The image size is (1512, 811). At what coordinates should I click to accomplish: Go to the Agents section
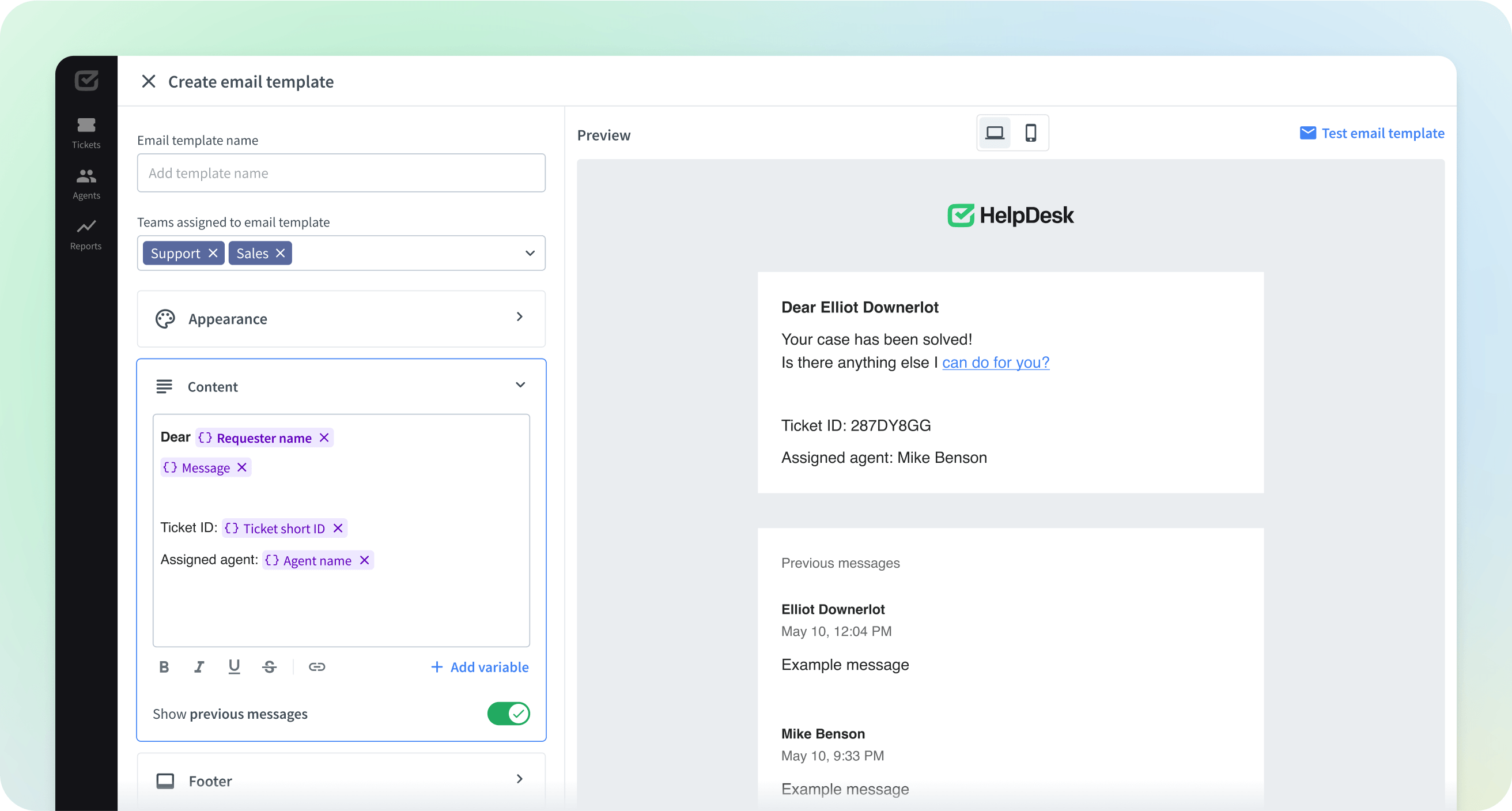tap(86, 184)
